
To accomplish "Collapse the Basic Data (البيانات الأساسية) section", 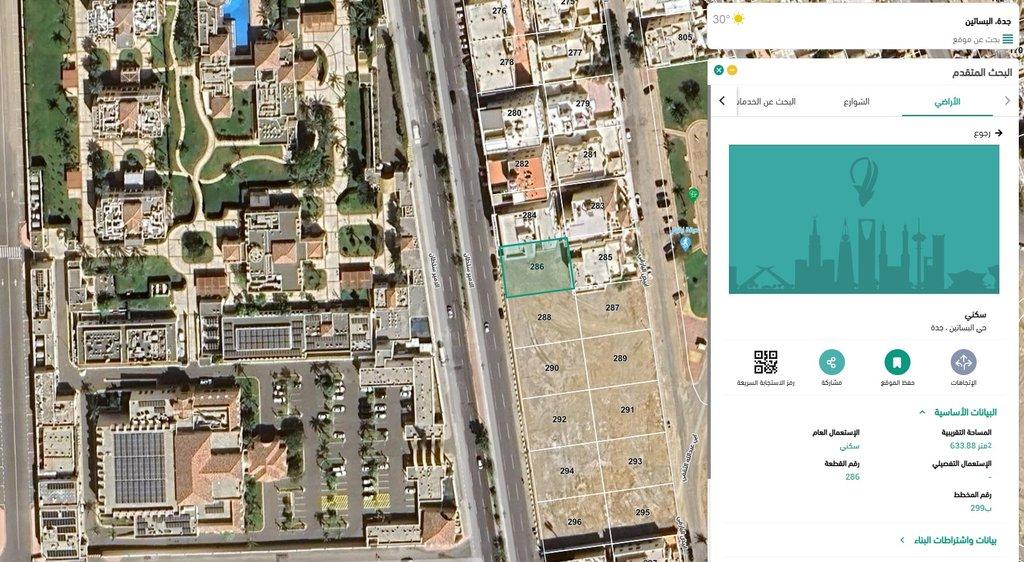I will click(x=920, y=412).
